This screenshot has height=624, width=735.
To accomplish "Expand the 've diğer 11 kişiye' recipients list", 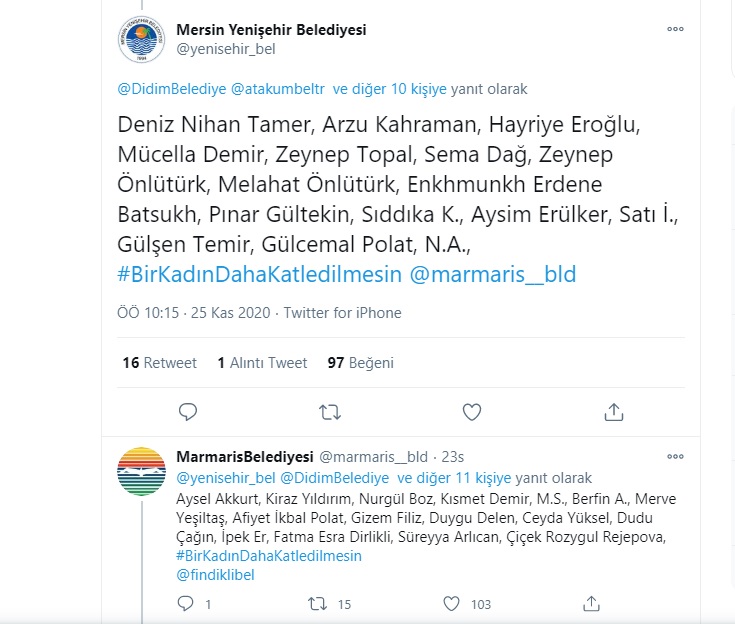I will coord(454,478).
